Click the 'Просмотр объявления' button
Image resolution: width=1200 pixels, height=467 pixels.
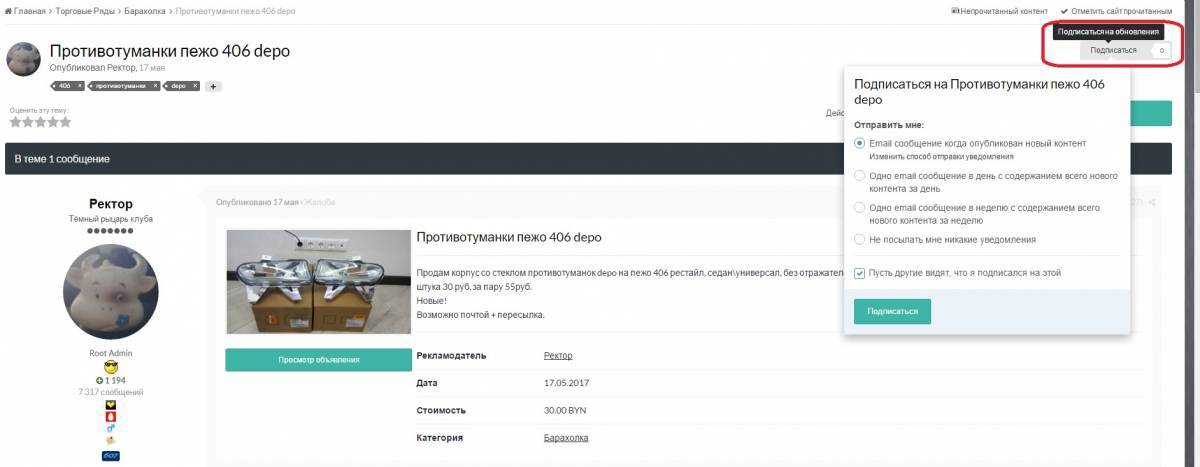(x=318, y=360)
